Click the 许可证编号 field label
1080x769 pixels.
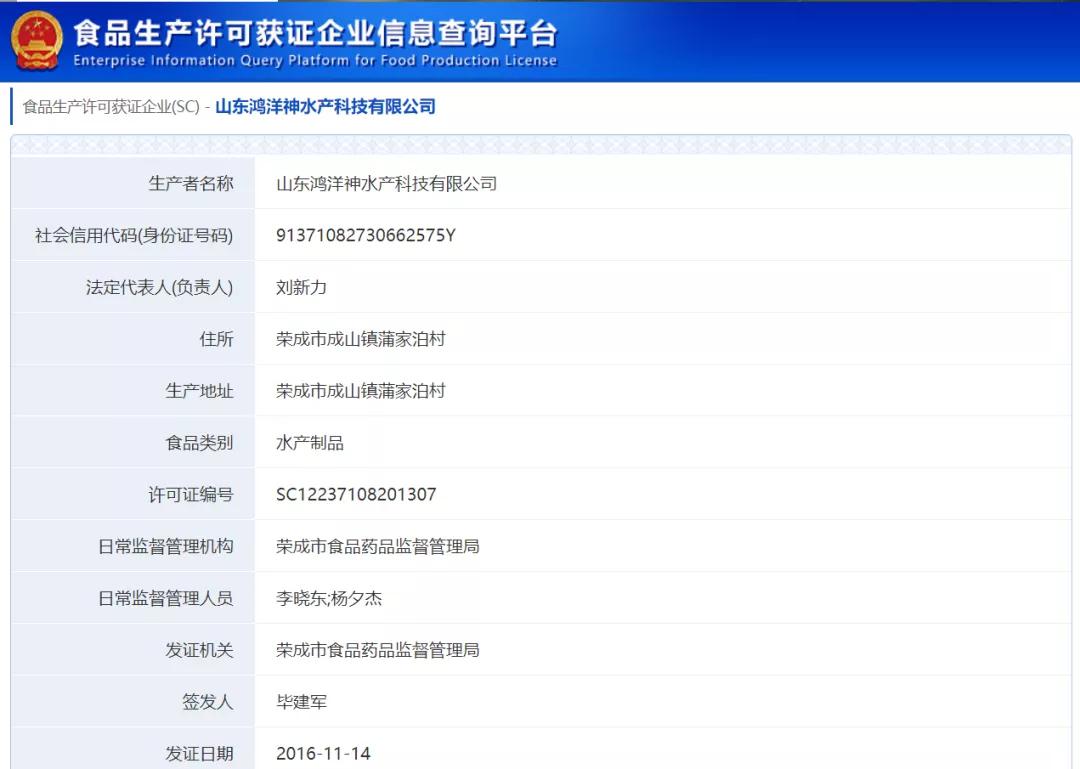coord(190,495)
